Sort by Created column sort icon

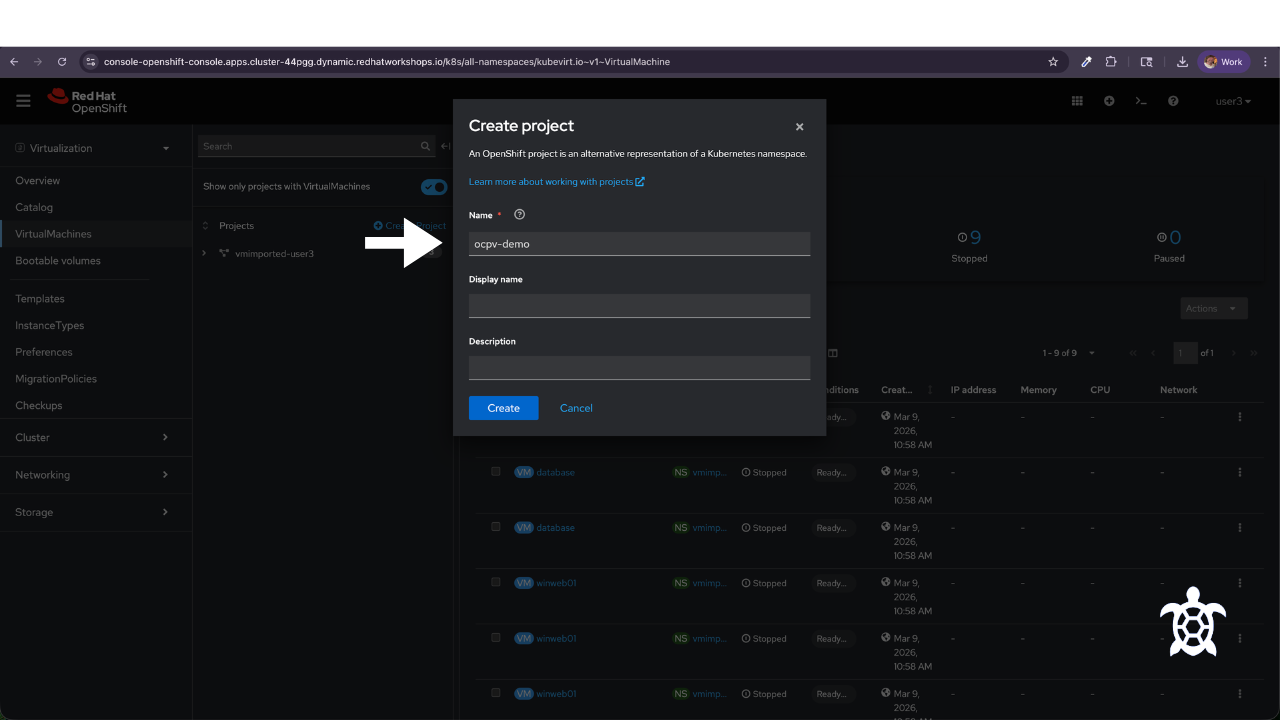pyautogui.click(x=930, y=390)
